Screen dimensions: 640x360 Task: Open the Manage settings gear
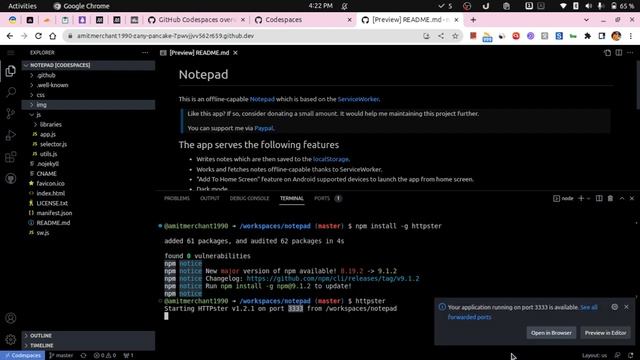(x=11, y=339)
